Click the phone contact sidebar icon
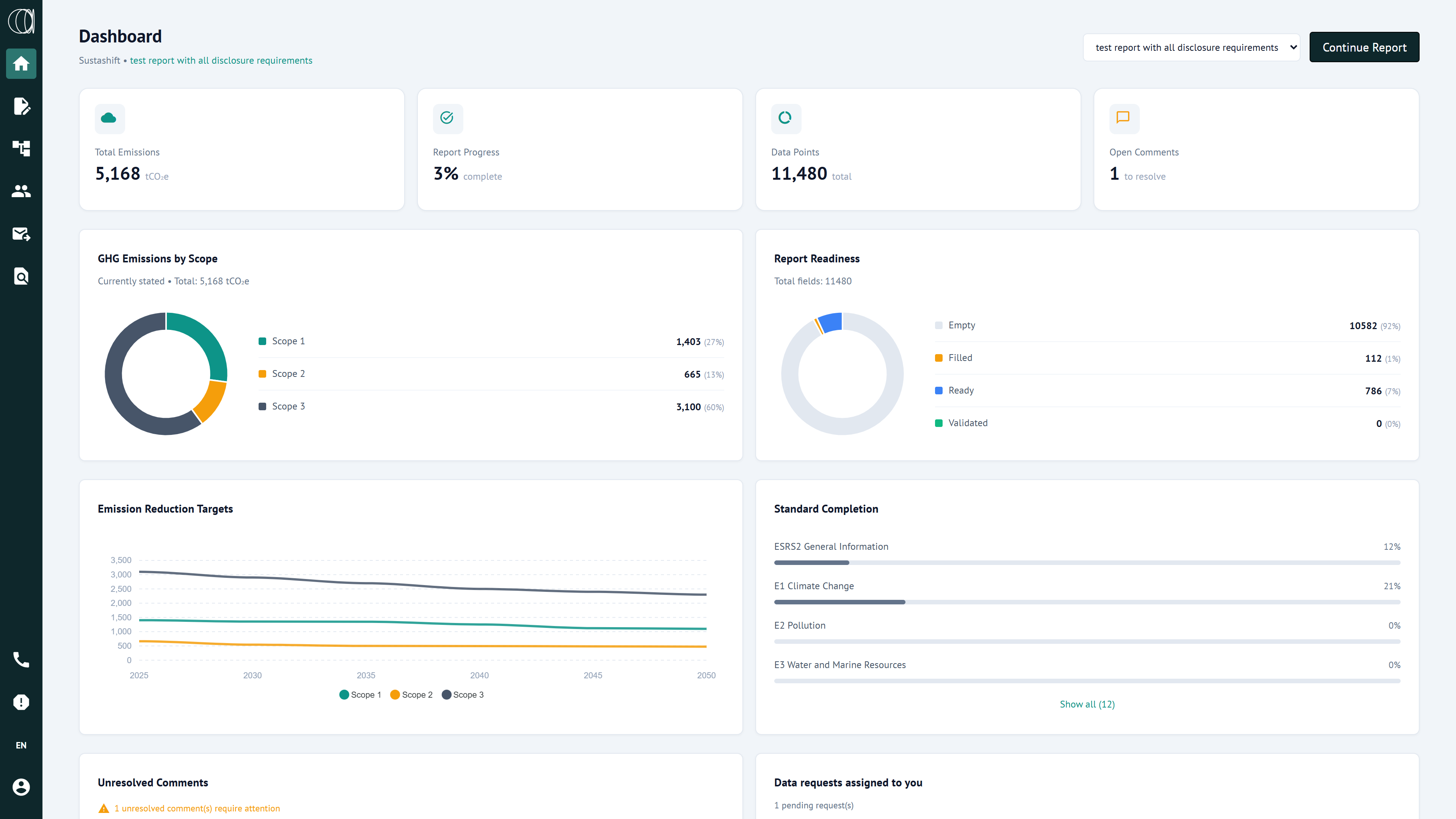The width and height of the screenshot is (1456, 819). [21, 660]
